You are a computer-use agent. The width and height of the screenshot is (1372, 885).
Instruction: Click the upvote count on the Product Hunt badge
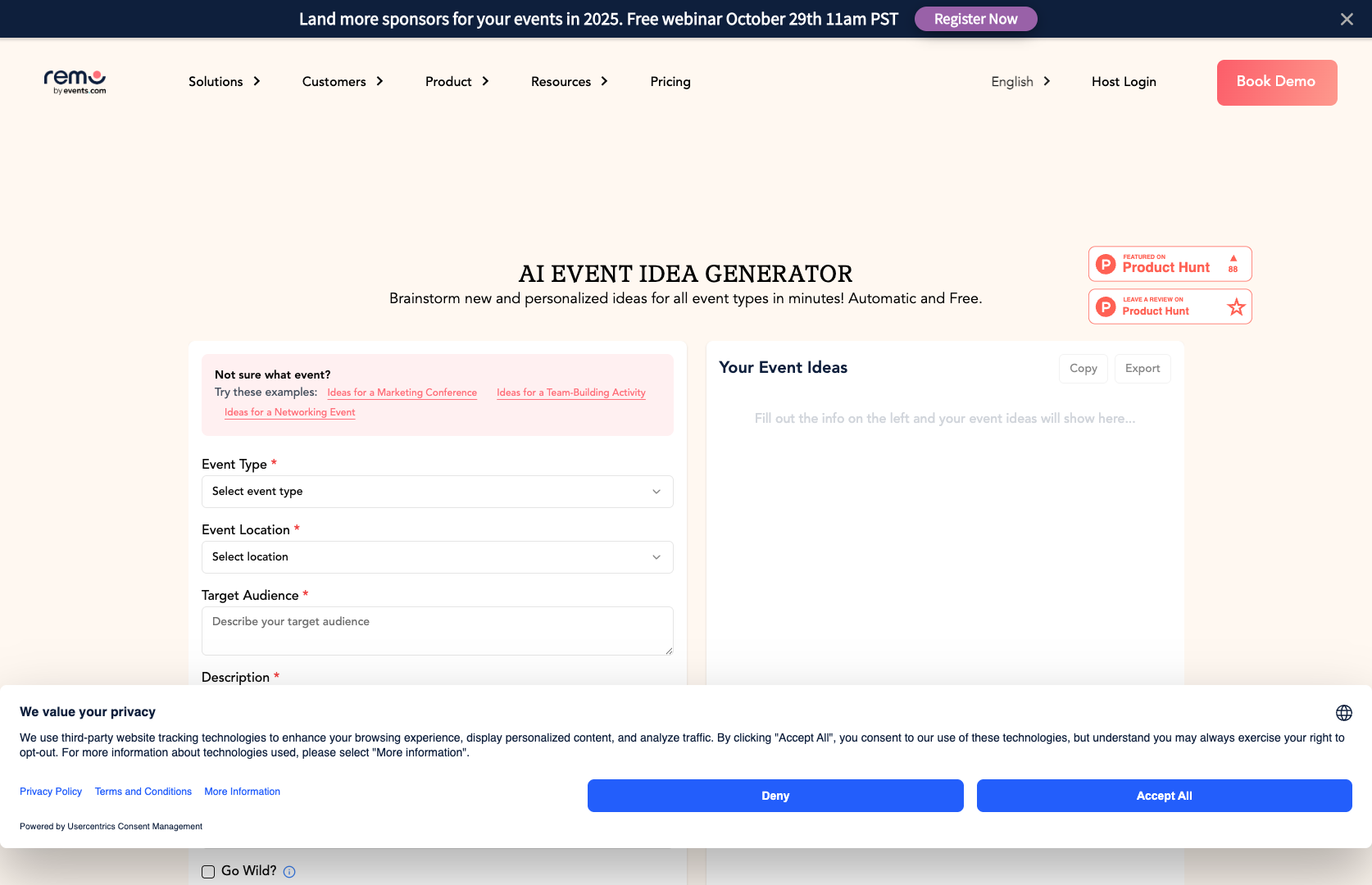(x=1233, y=263)
